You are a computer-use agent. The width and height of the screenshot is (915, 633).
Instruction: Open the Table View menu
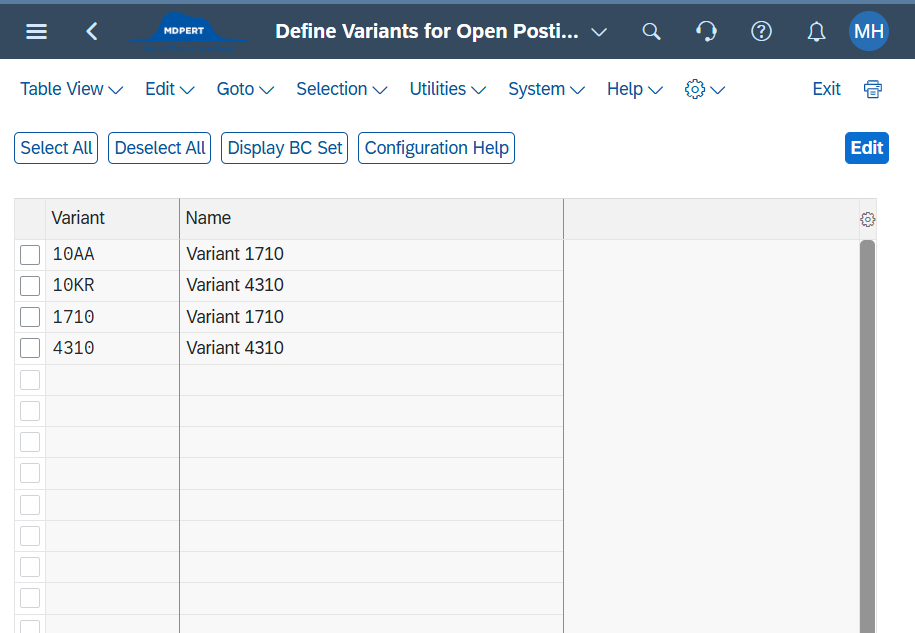click(72, 89)
